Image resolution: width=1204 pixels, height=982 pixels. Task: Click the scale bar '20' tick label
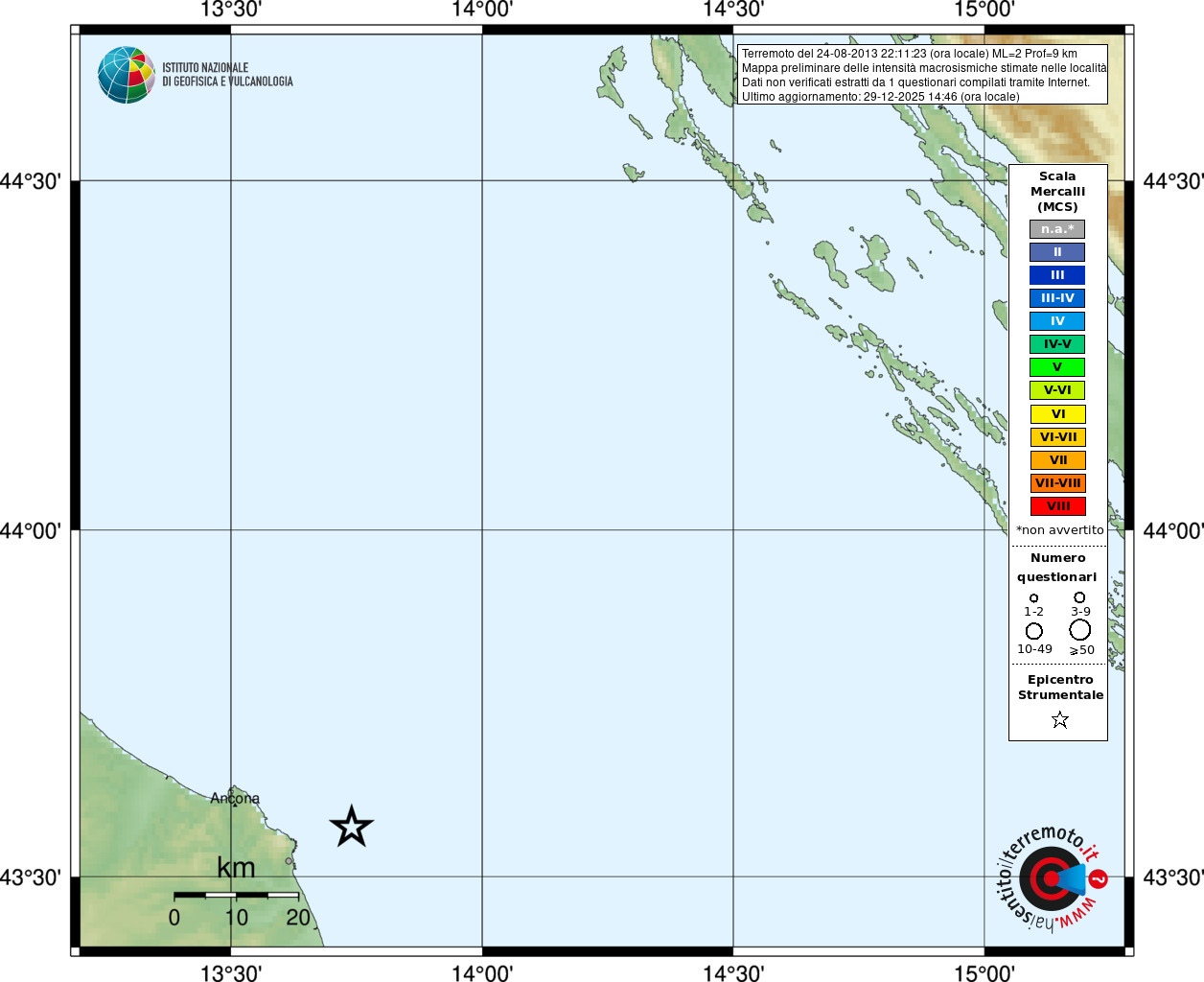(298, 918)
